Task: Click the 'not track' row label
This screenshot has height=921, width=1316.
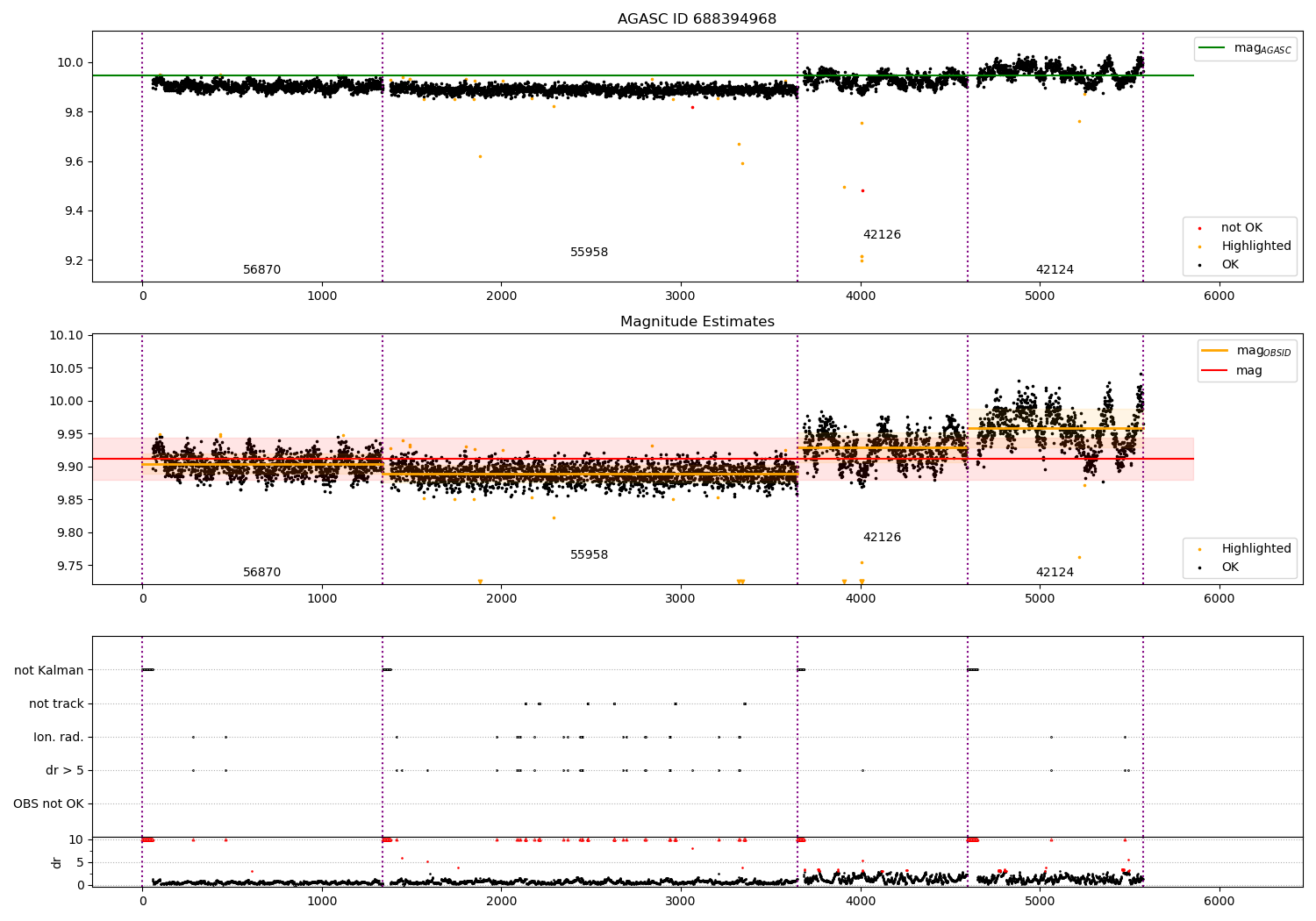Action: [56, 704]
